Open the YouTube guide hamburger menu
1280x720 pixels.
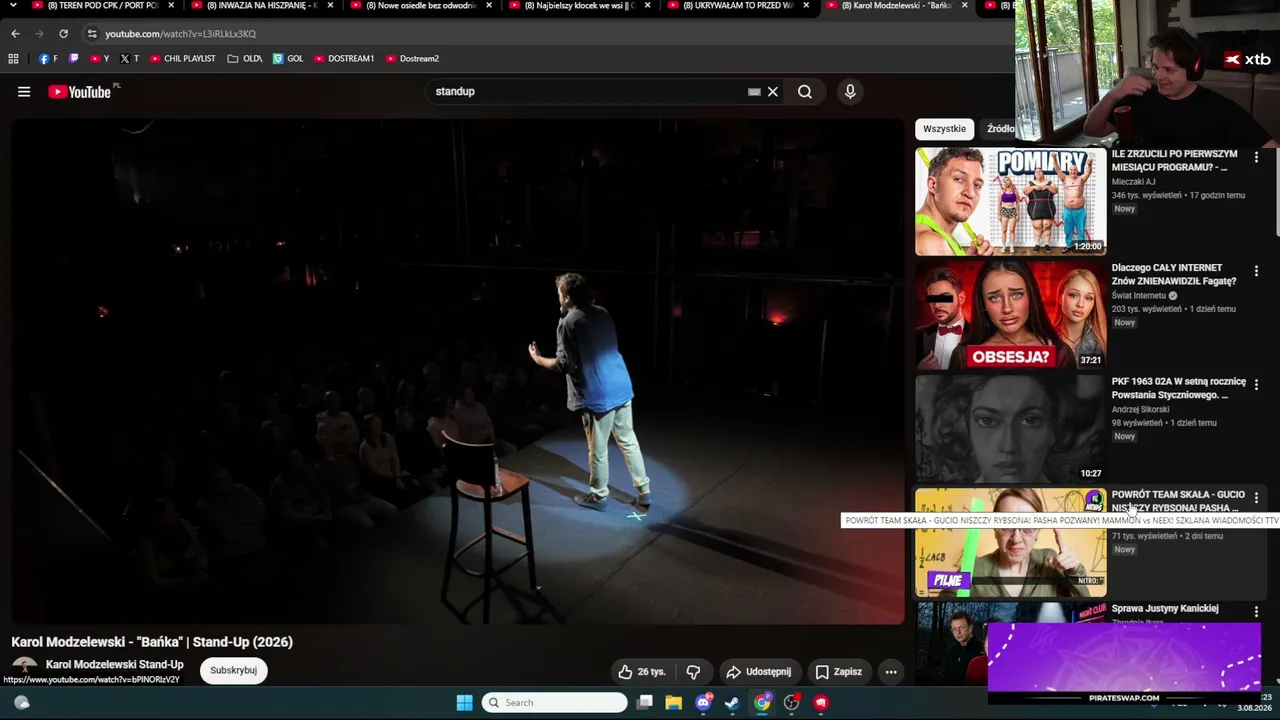point(24,92)
